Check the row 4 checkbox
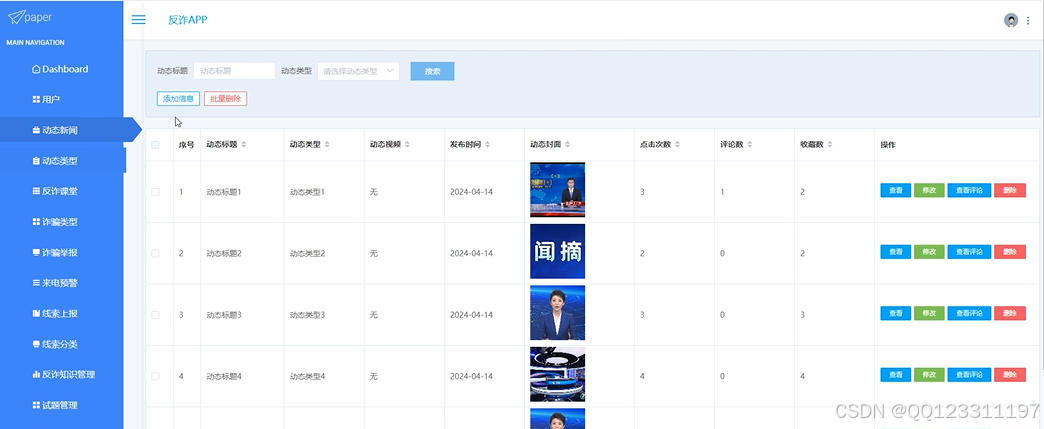The image size is (1044, 429). point(155,376)
